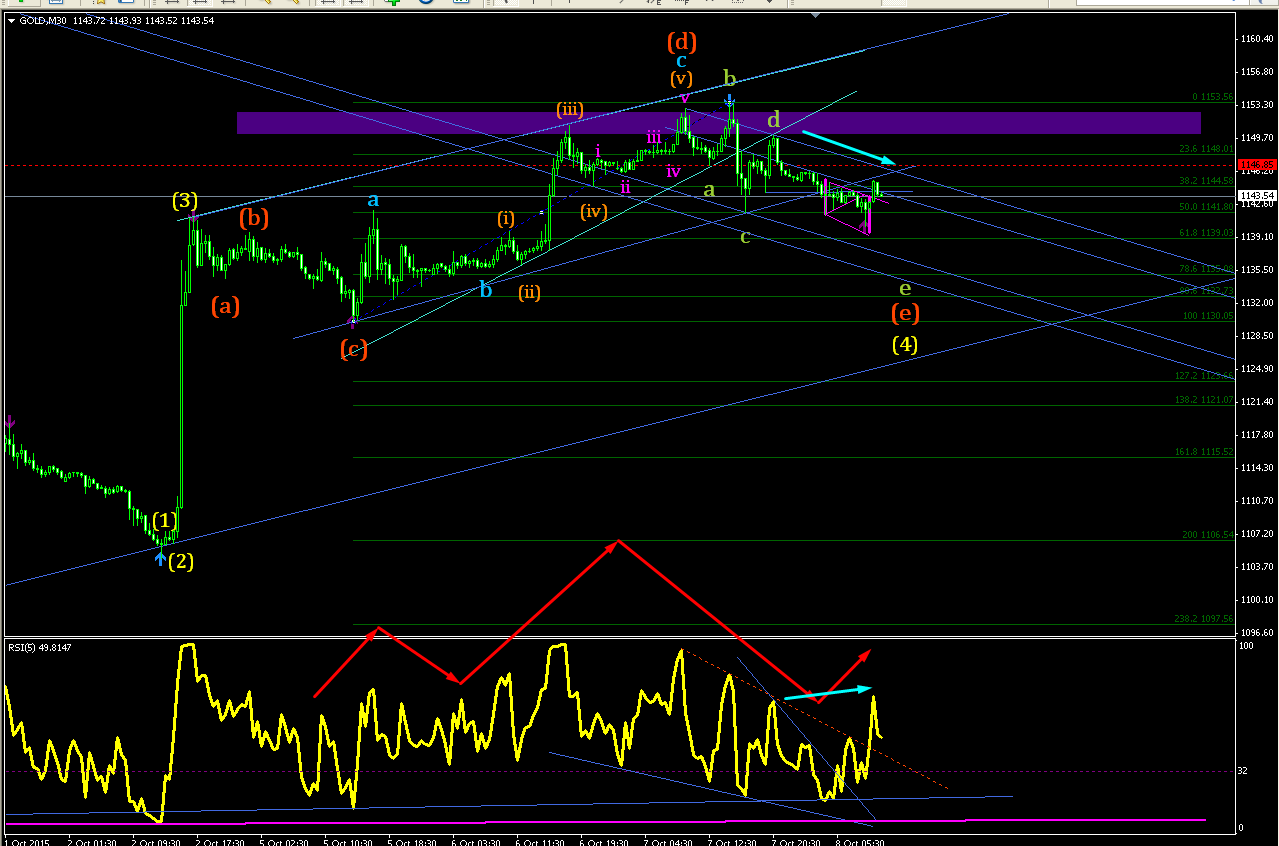The width and height of the screenshot is (1279, 846).
Task: Select the yellow (4) wave label
Action: [x=905, y=345]
